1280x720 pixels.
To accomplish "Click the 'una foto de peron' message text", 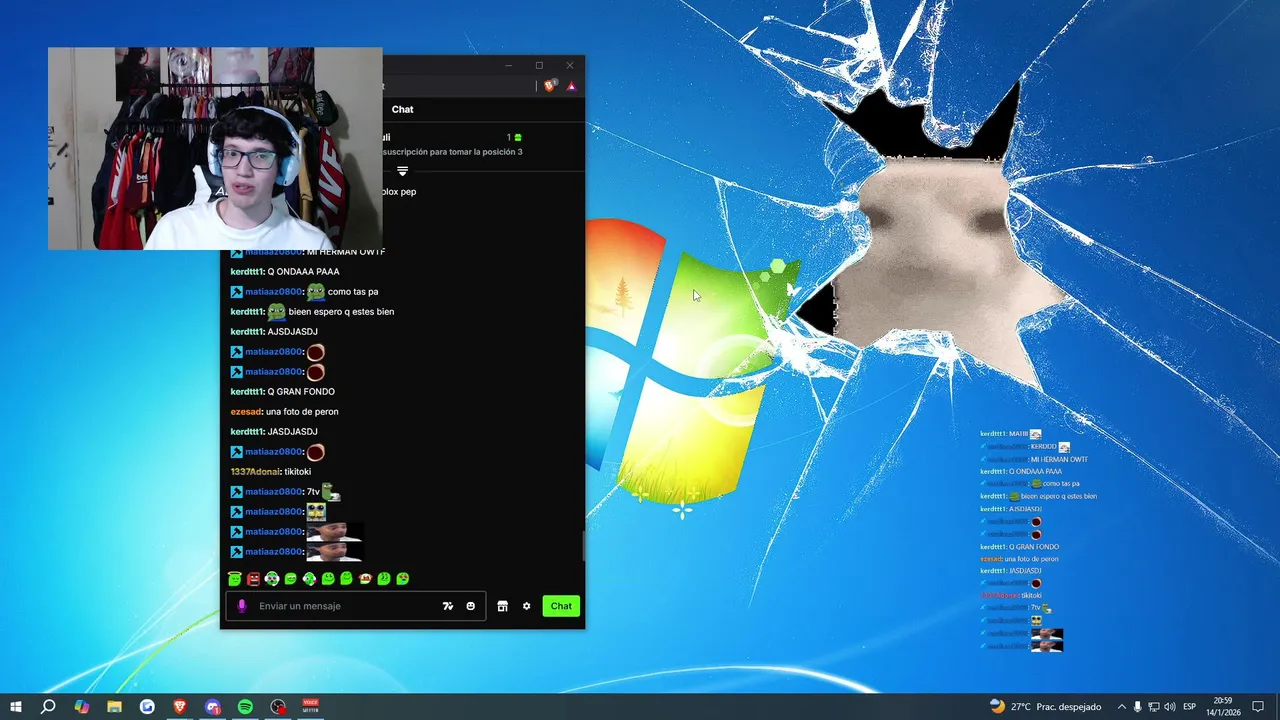I will (x=302, y=411).
